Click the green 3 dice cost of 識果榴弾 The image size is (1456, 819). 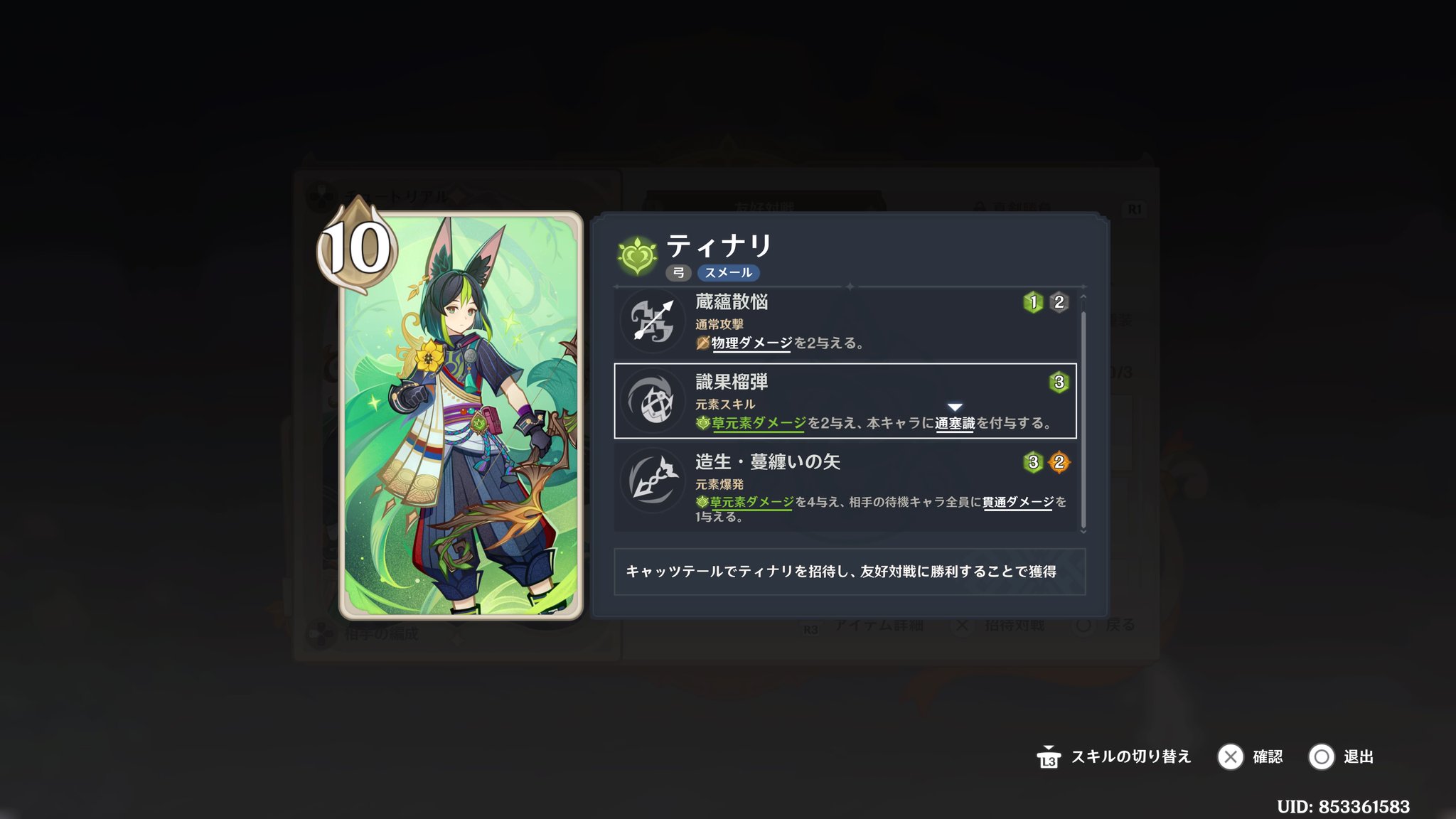coord(1059,382)
